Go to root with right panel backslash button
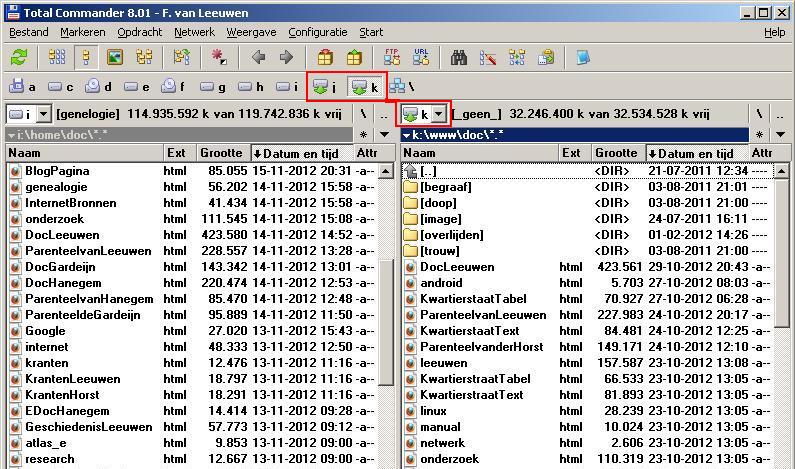795x469 pixels. [x=759, y=114]
